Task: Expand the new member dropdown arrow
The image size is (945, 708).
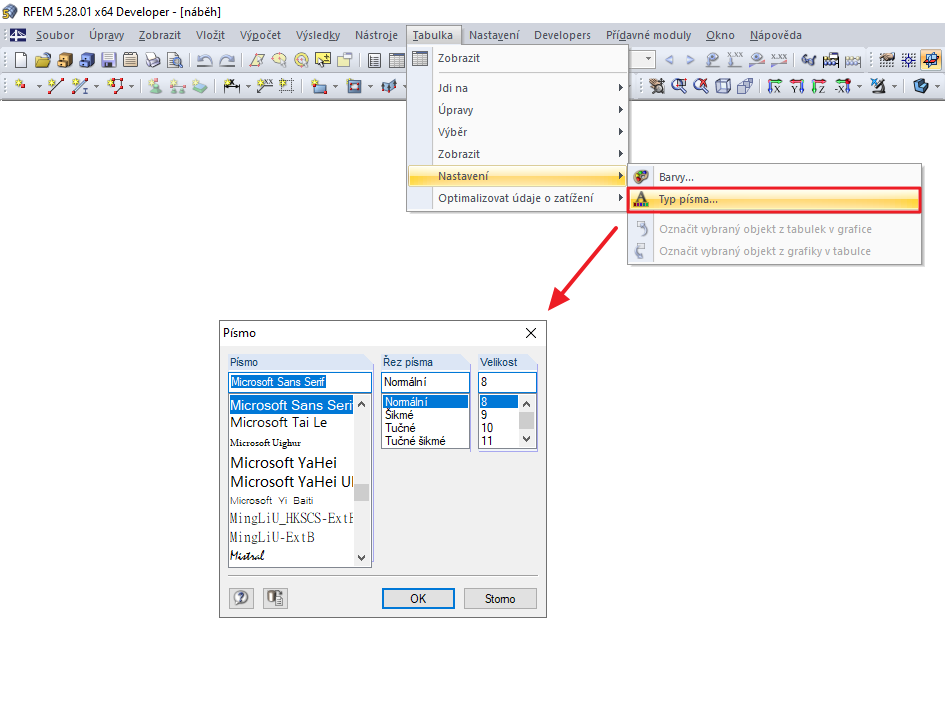Action: pos(96,86)
